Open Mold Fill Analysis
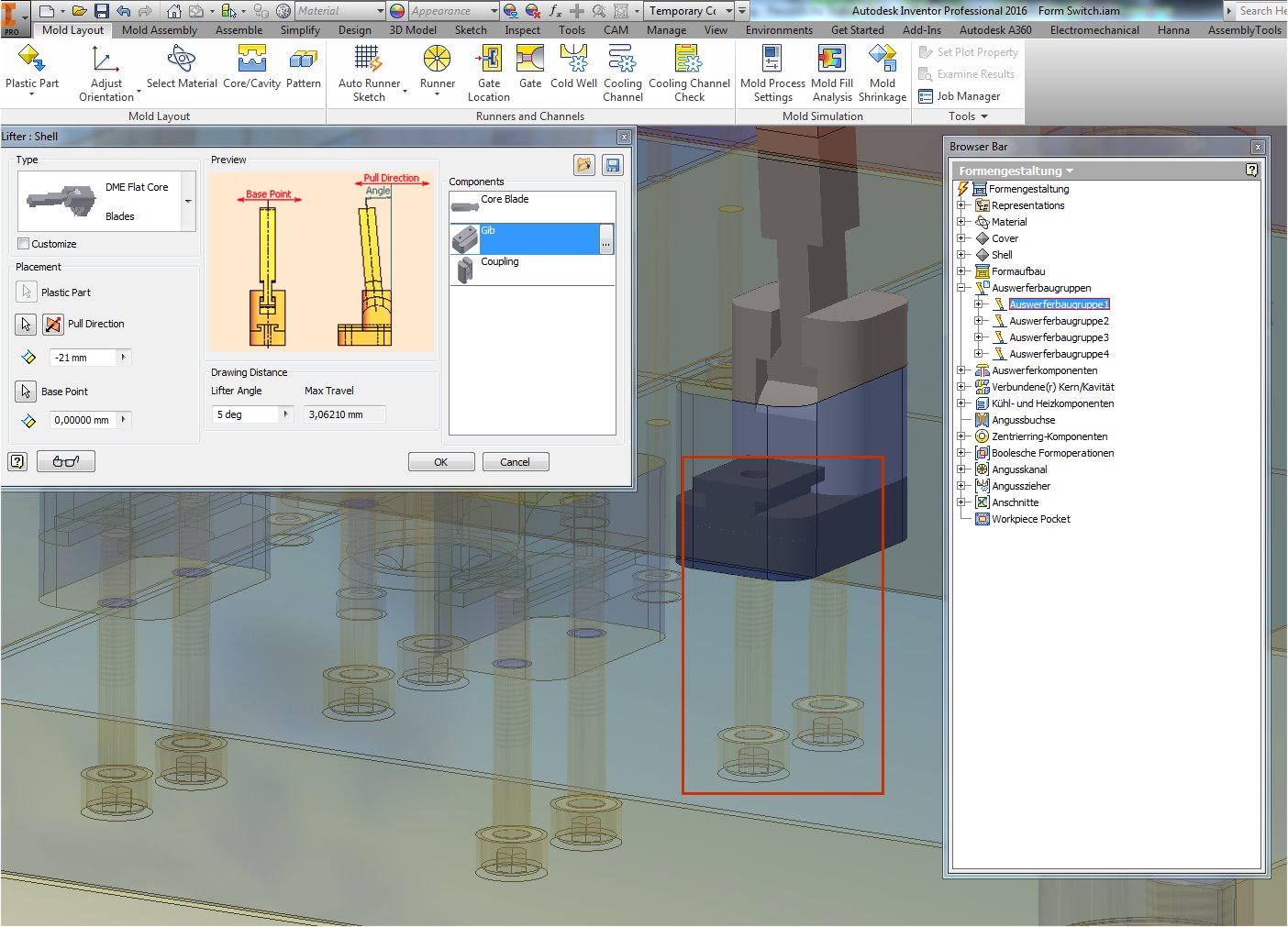Image resolution: width=1288 pixels, height=927 pixels. click(831, 71)
